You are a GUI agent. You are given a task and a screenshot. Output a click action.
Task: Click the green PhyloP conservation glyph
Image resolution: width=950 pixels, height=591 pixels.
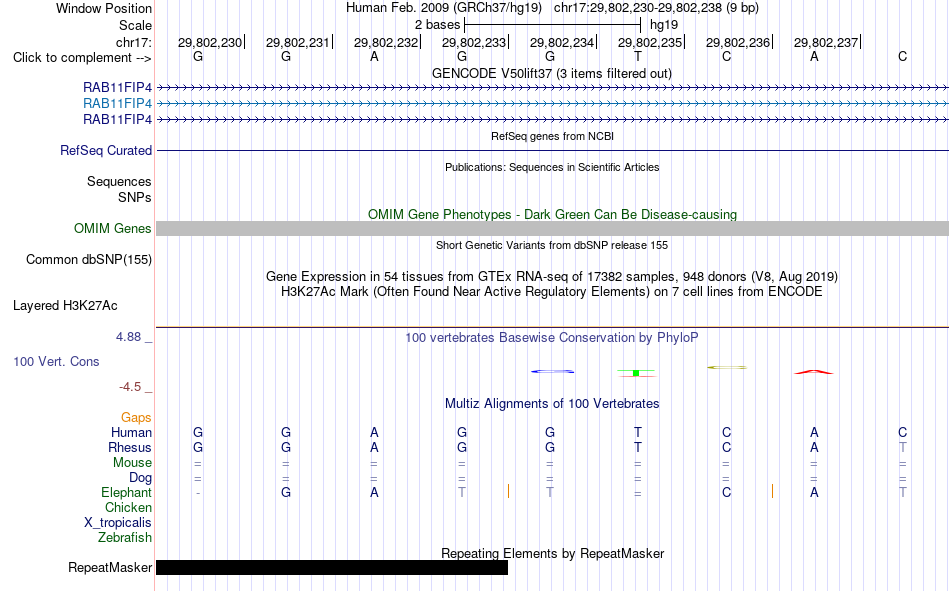pyautogui.click(x=636, y=373)
